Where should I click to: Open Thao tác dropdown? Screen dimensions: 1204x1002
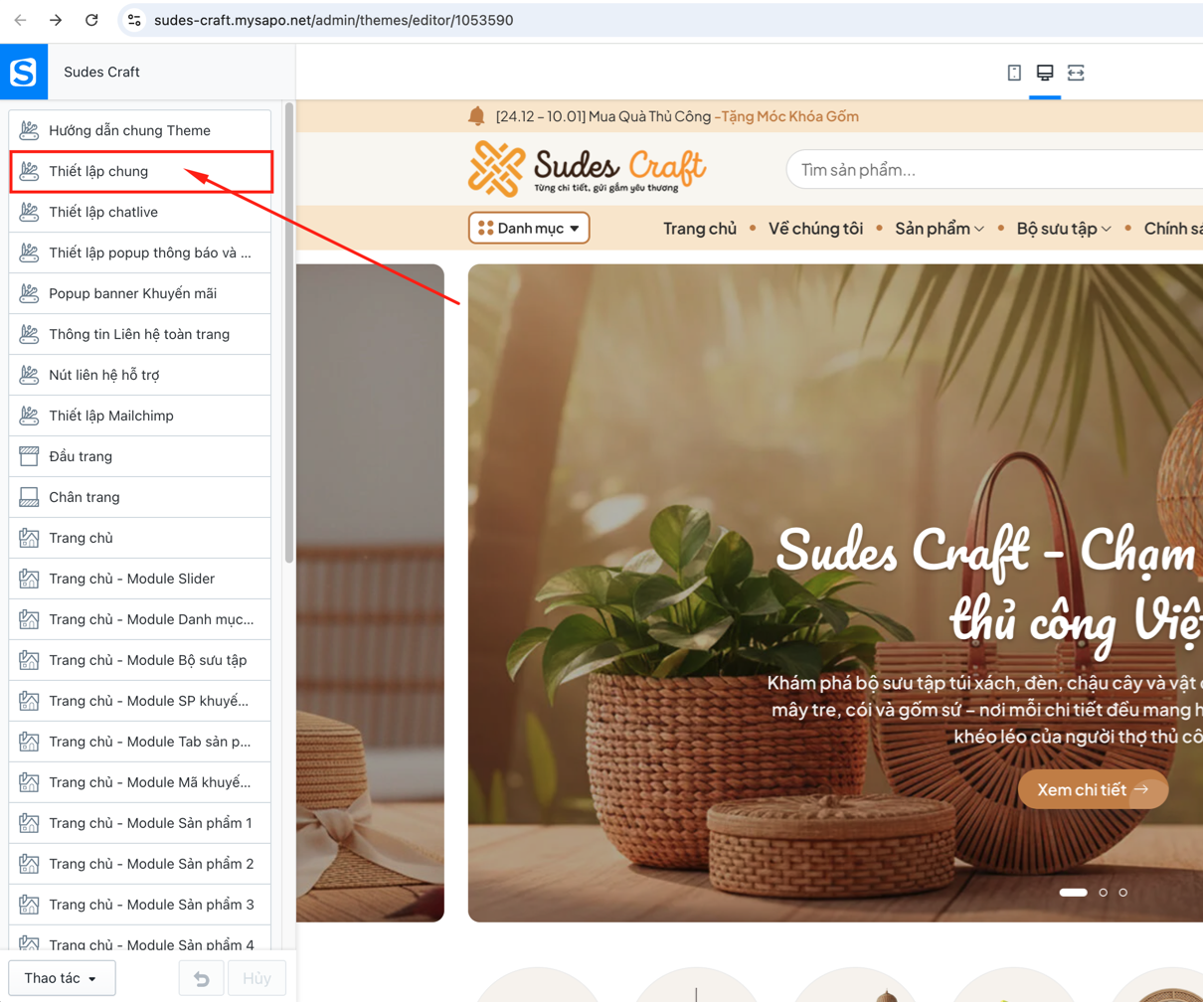pyautogui.click(x=62, y=978)
